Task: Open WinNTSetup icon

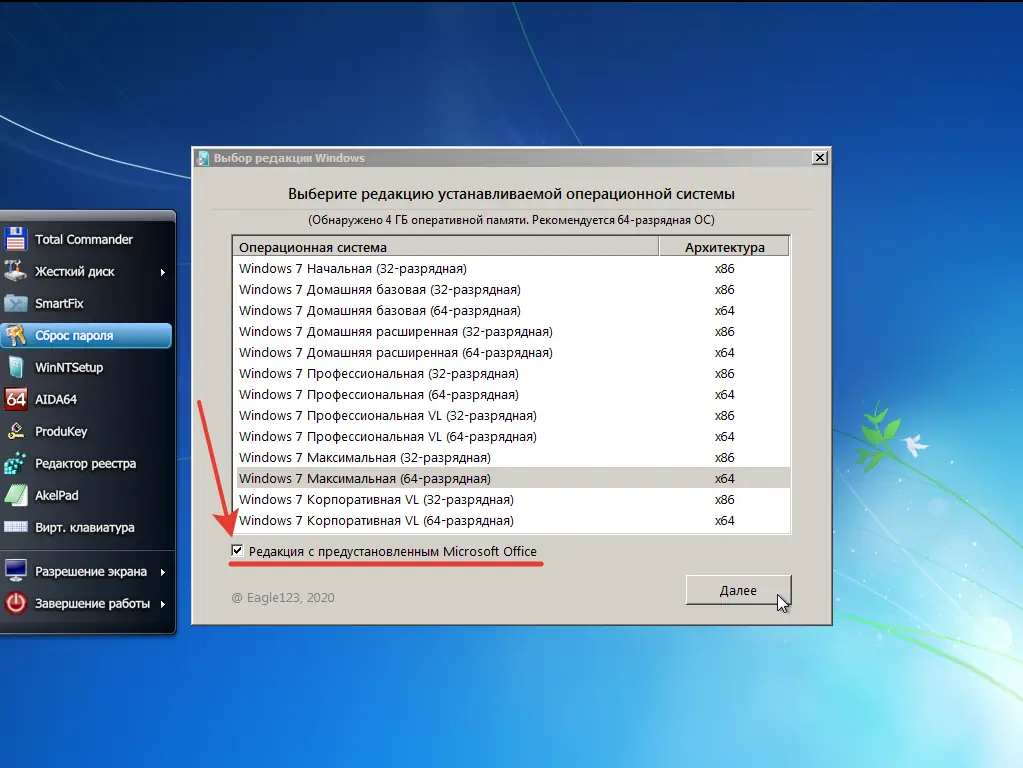Action: point(16,367)
